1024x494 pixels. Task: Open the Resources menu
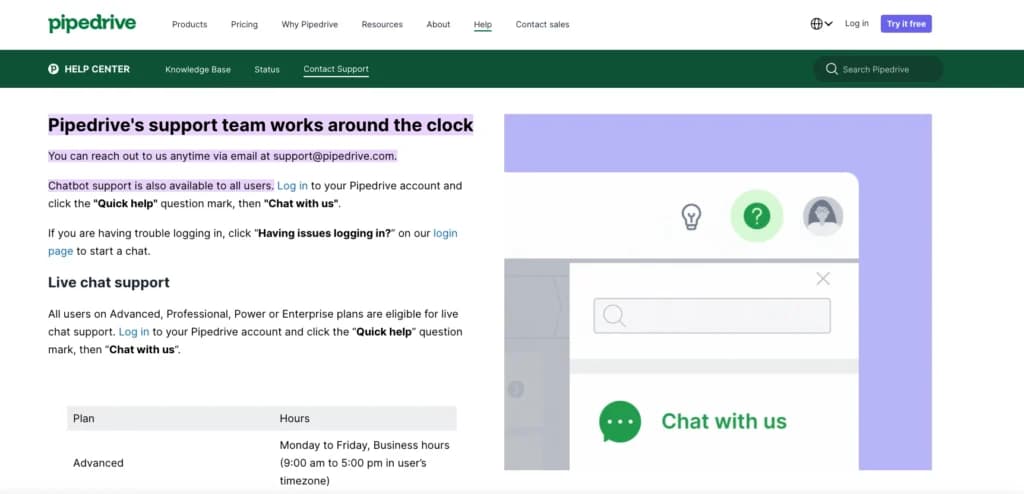(382, 24)
